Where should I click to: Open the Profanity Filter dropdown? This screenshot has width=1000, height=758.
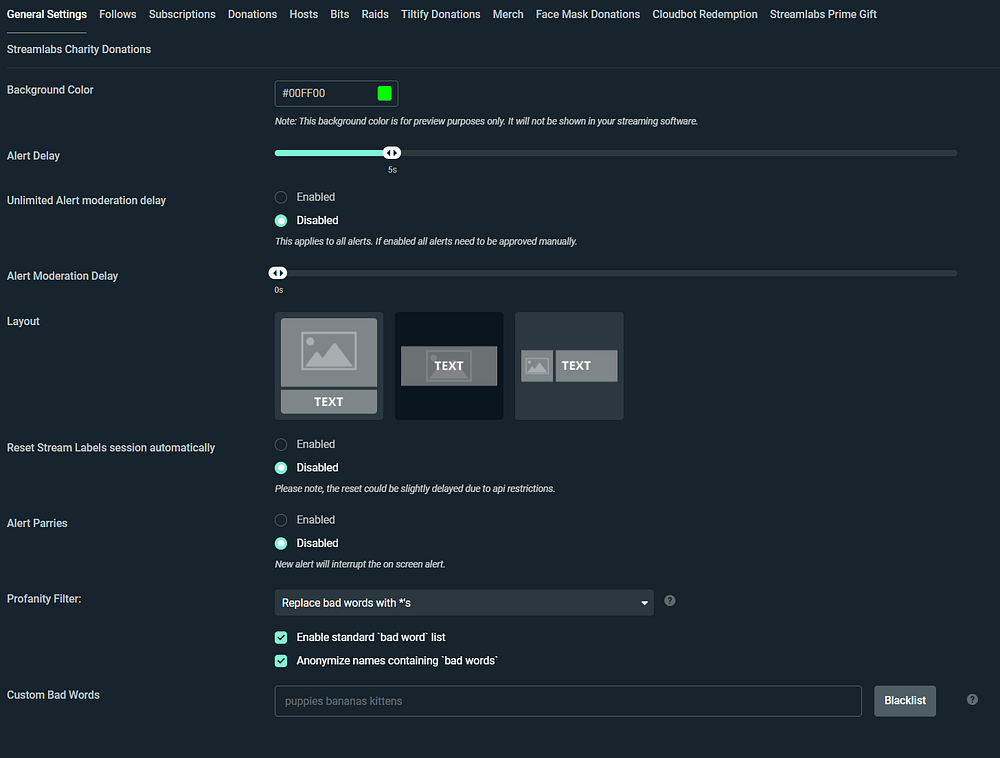pyautogui.click(x=464, y=602)
